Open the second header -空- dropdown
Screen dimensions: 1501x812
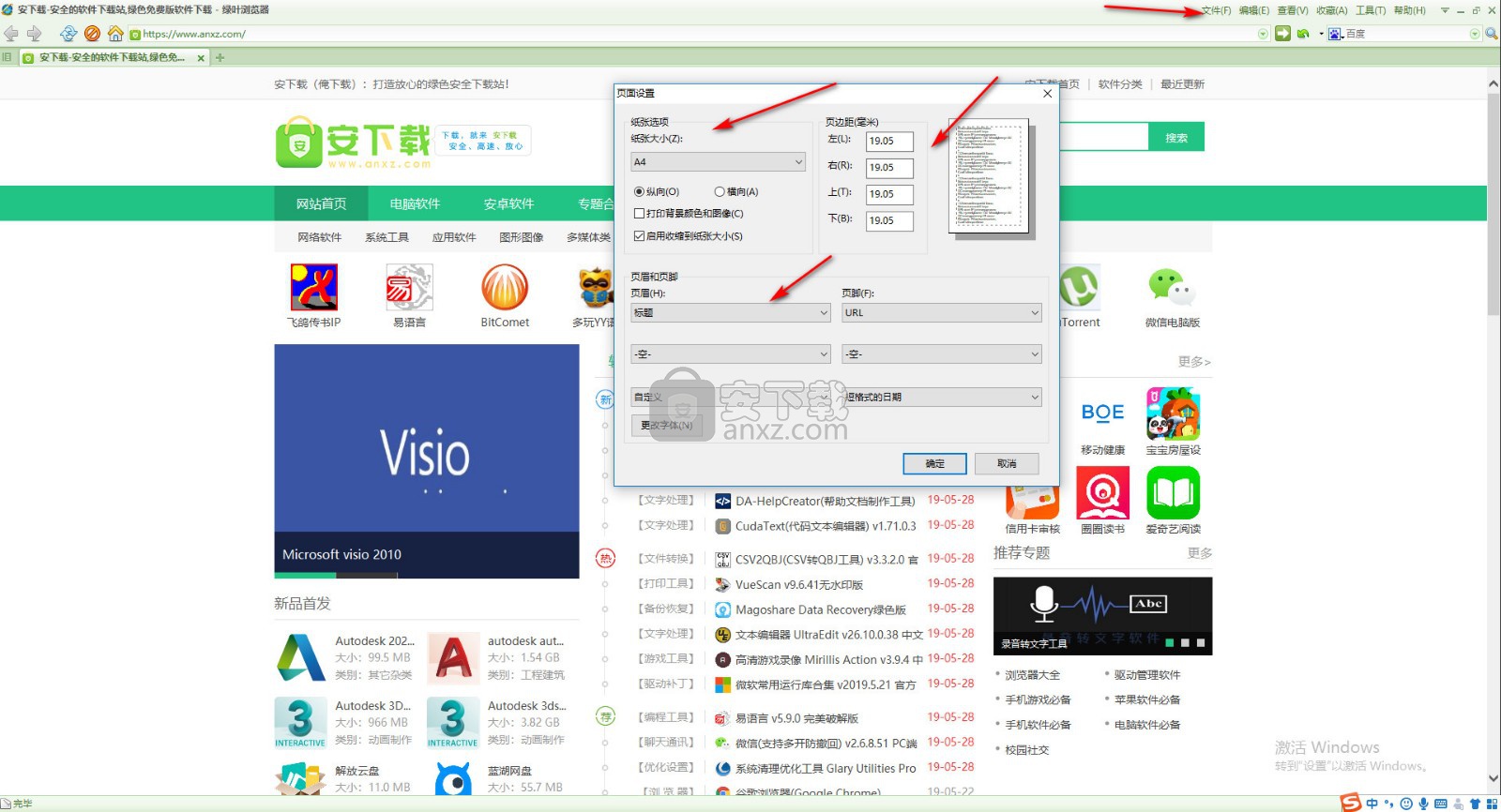pyautogui.click(x=731, y=354)
